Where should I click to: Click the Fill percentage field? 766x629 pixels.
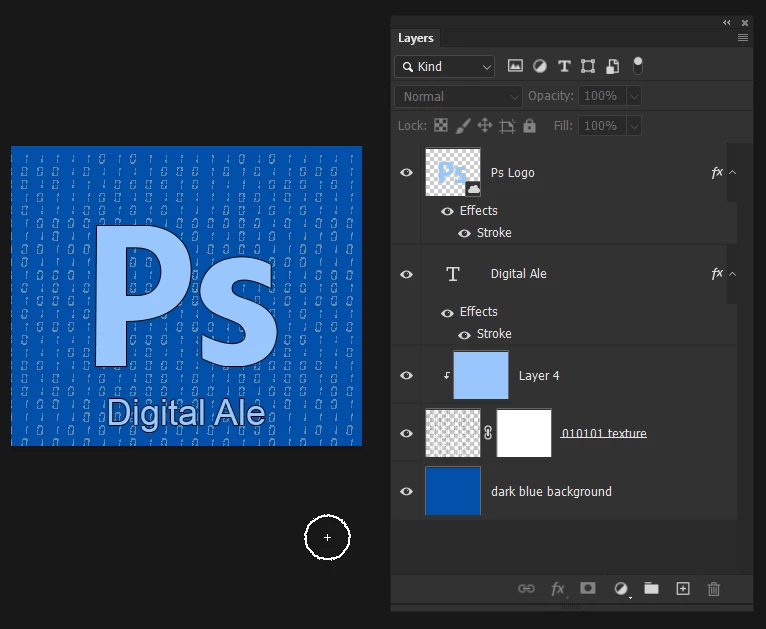click(x=602, y=126)
